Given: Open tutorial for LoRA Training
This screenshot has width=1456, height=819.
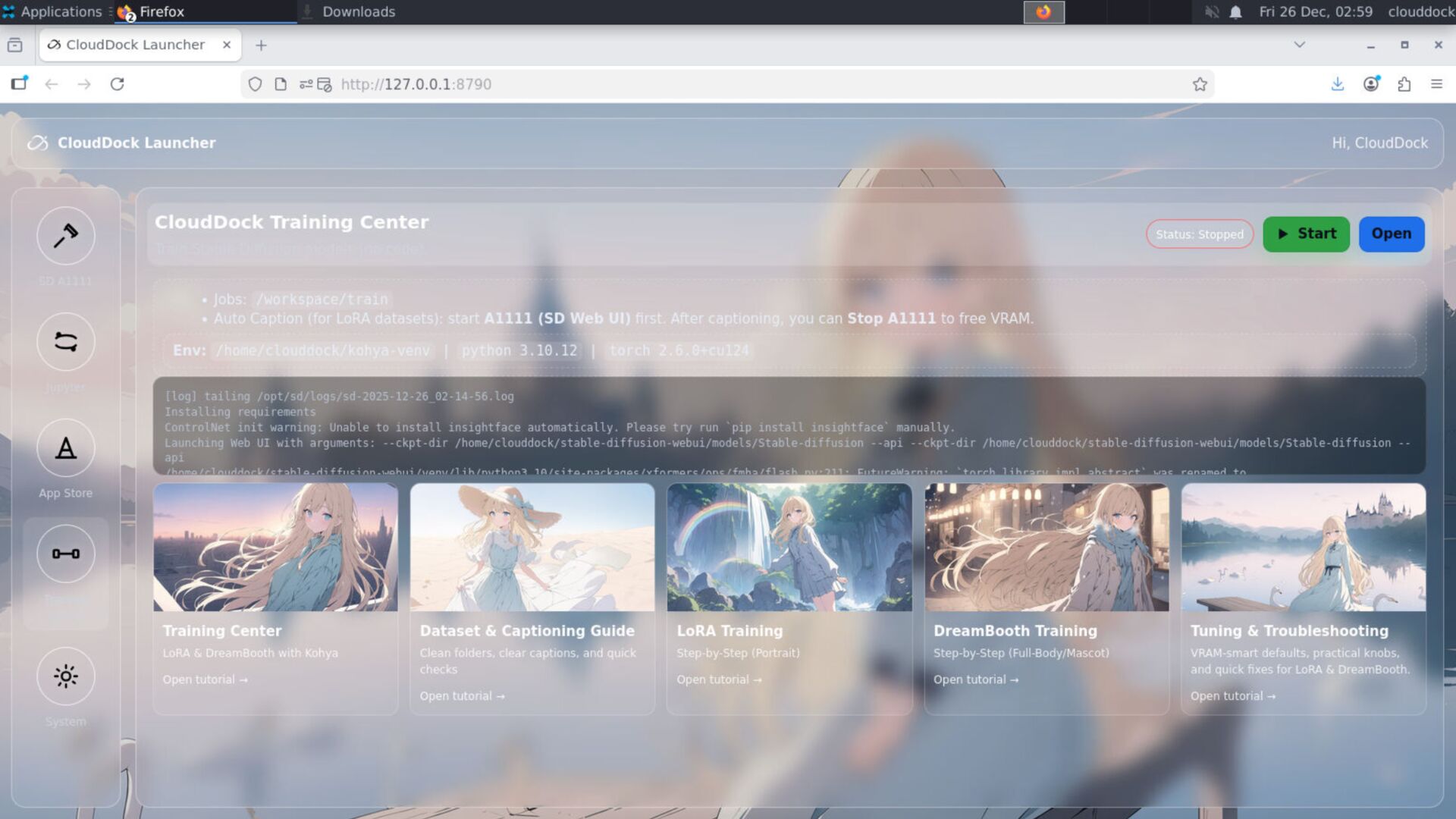Looking at the screenshot, I should click(x=718, y=679).
